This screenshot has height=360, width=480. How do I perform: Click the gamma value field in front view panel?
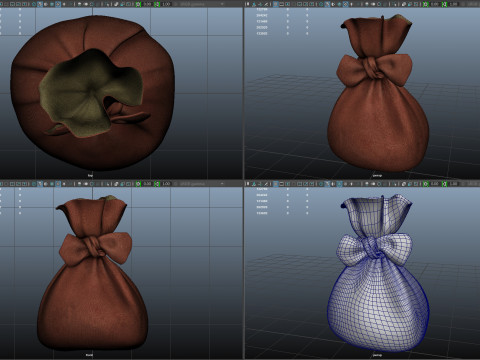pos(166,184)
